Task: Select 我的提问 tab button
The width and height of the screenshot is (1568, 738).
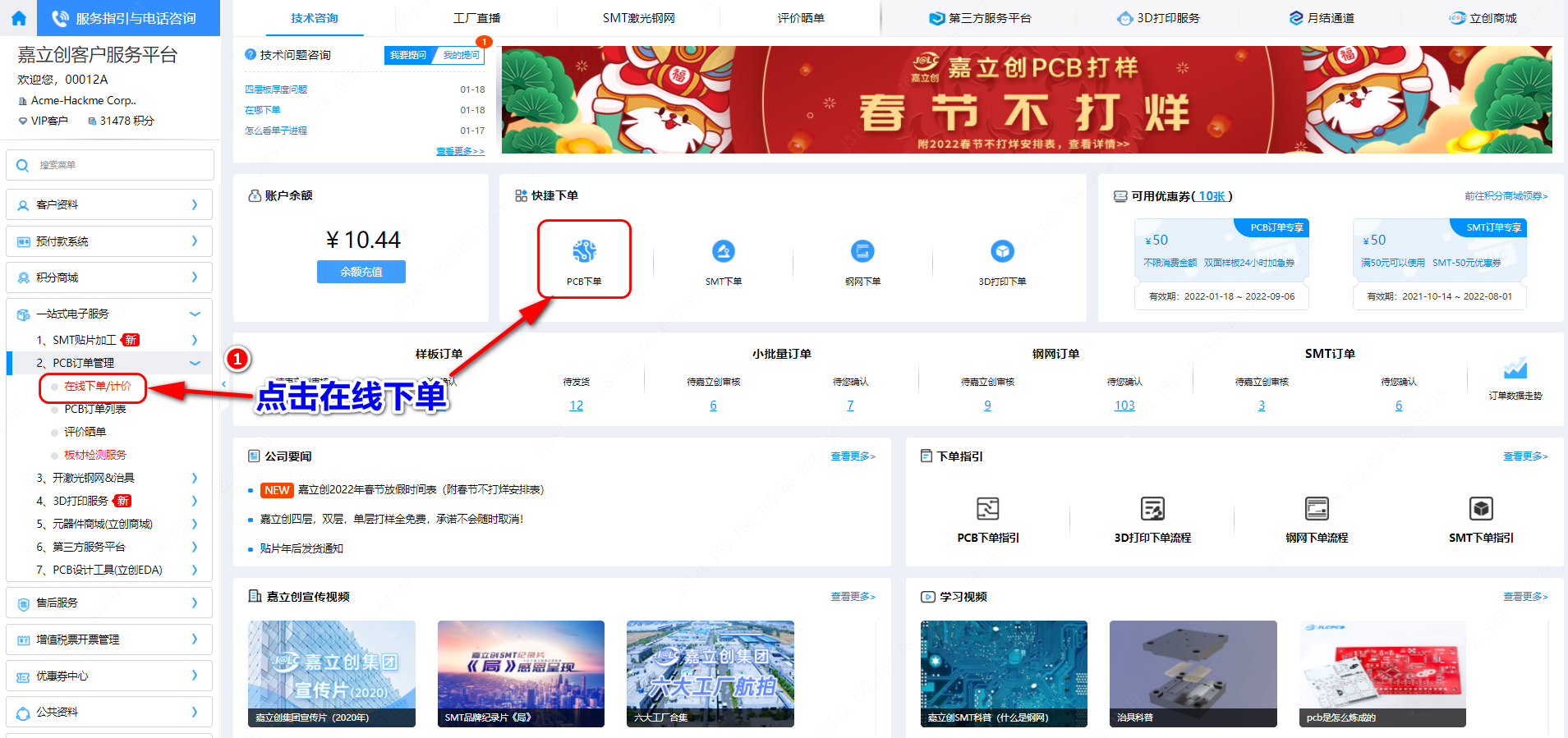Action: (461, 55)
